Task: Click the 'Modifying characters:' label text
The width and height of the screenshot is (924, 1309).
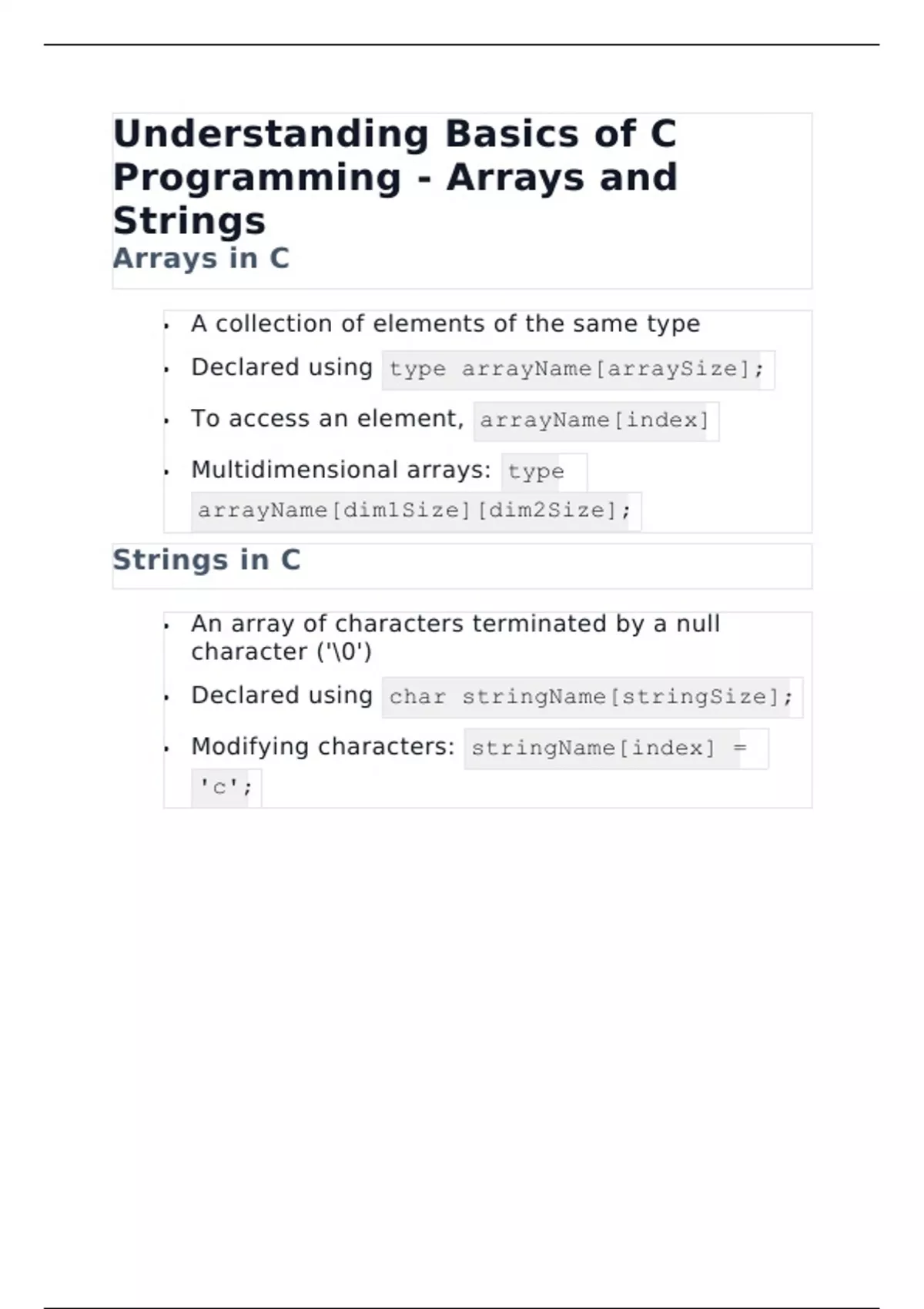Action: (323, 747)
